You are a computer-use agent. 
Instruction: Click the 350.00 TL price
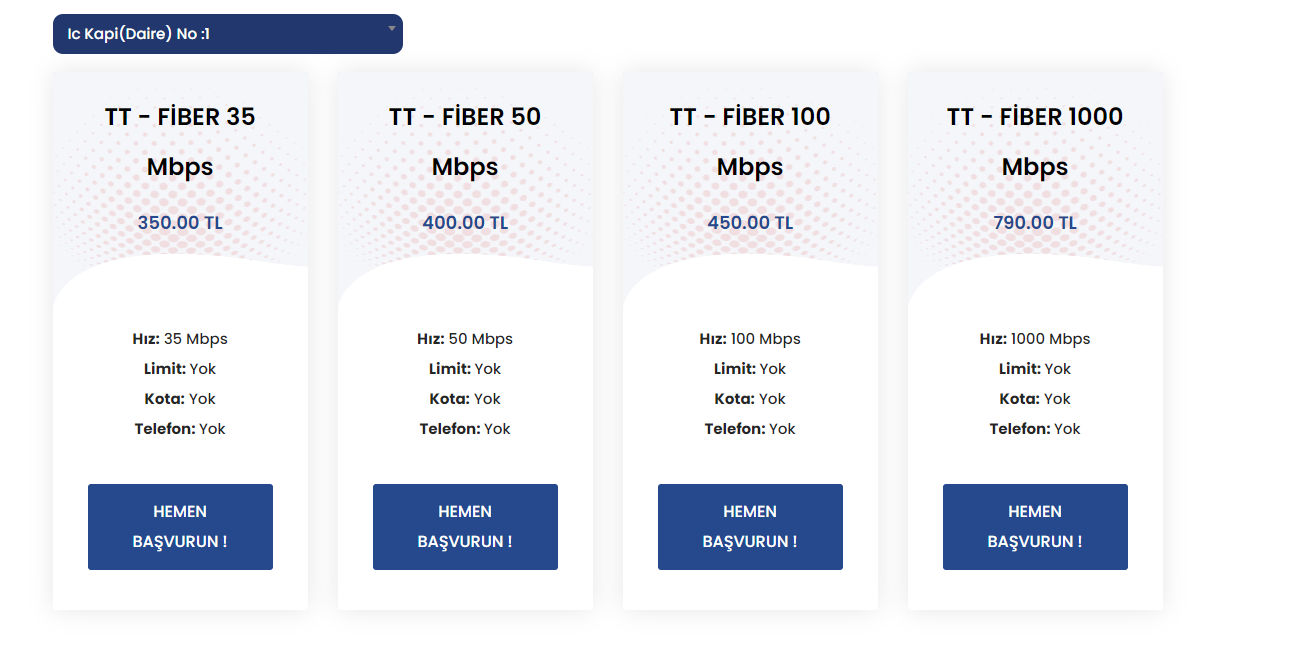tap(180, 222)
